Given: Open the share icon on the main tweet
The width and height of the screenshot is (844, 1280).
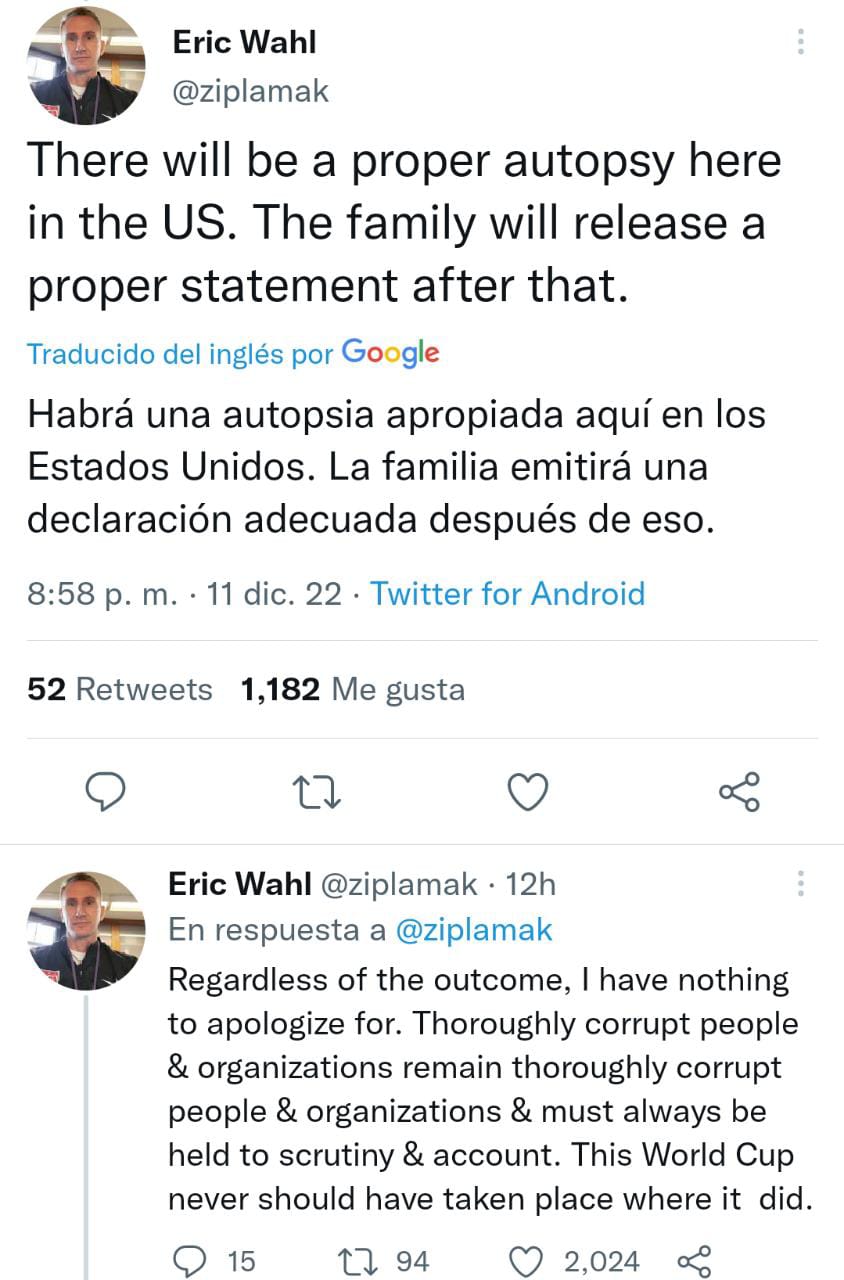Looking at the screenshot, I should point(738,791).
